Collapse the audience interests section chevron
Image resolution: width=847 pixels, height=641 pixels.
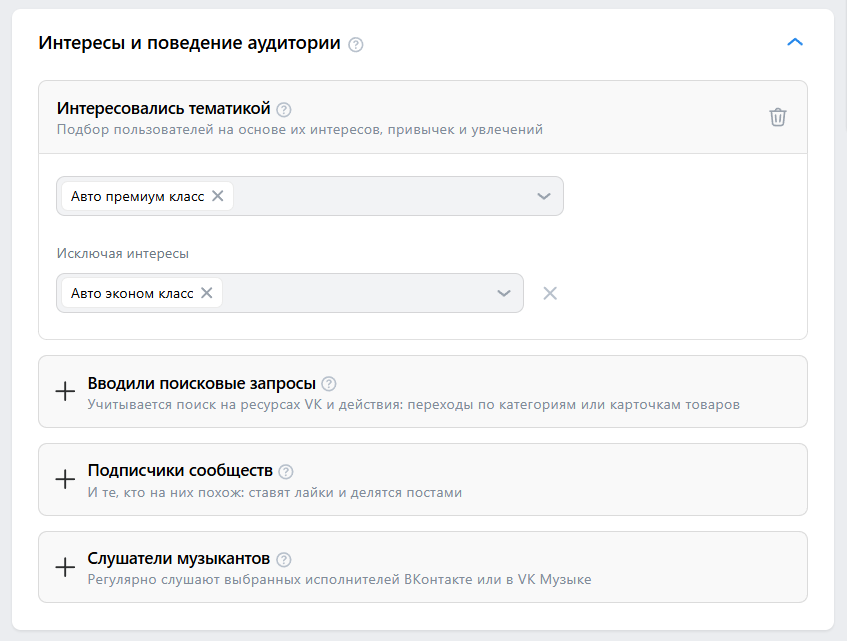[795, 42]
